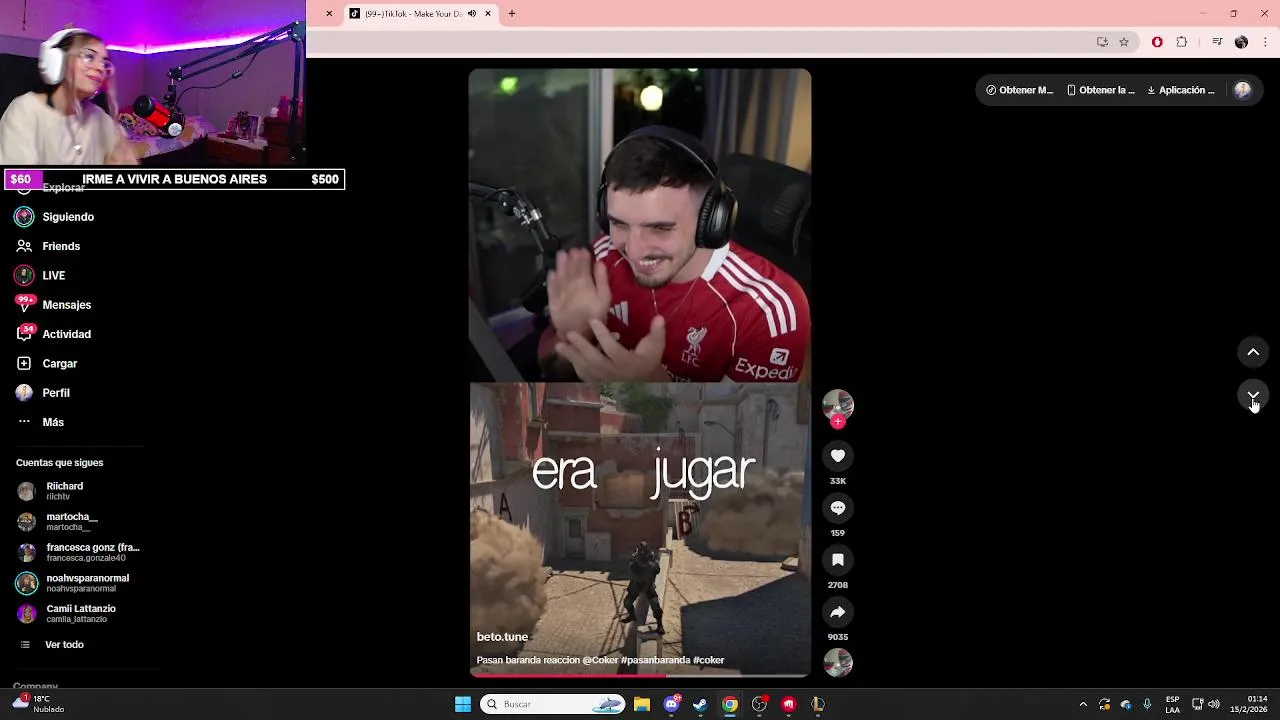The width and height of the screenshot is (1280, 720).
Task: Open the Chrome profile avatar
Action: tap(1241, 42)
